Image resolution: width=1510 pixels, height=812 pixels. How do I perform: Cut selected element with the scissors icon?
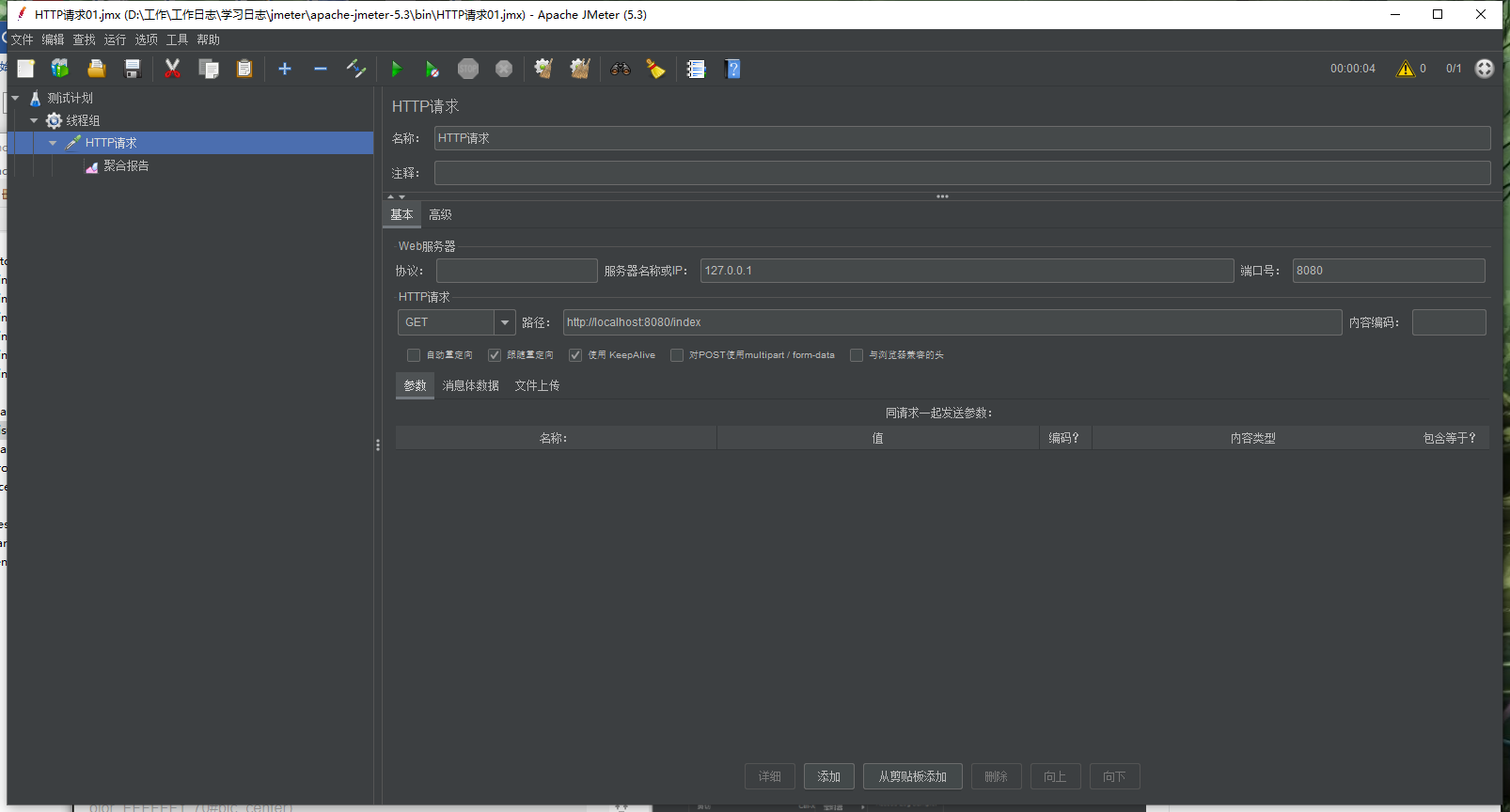click(172, 69)
